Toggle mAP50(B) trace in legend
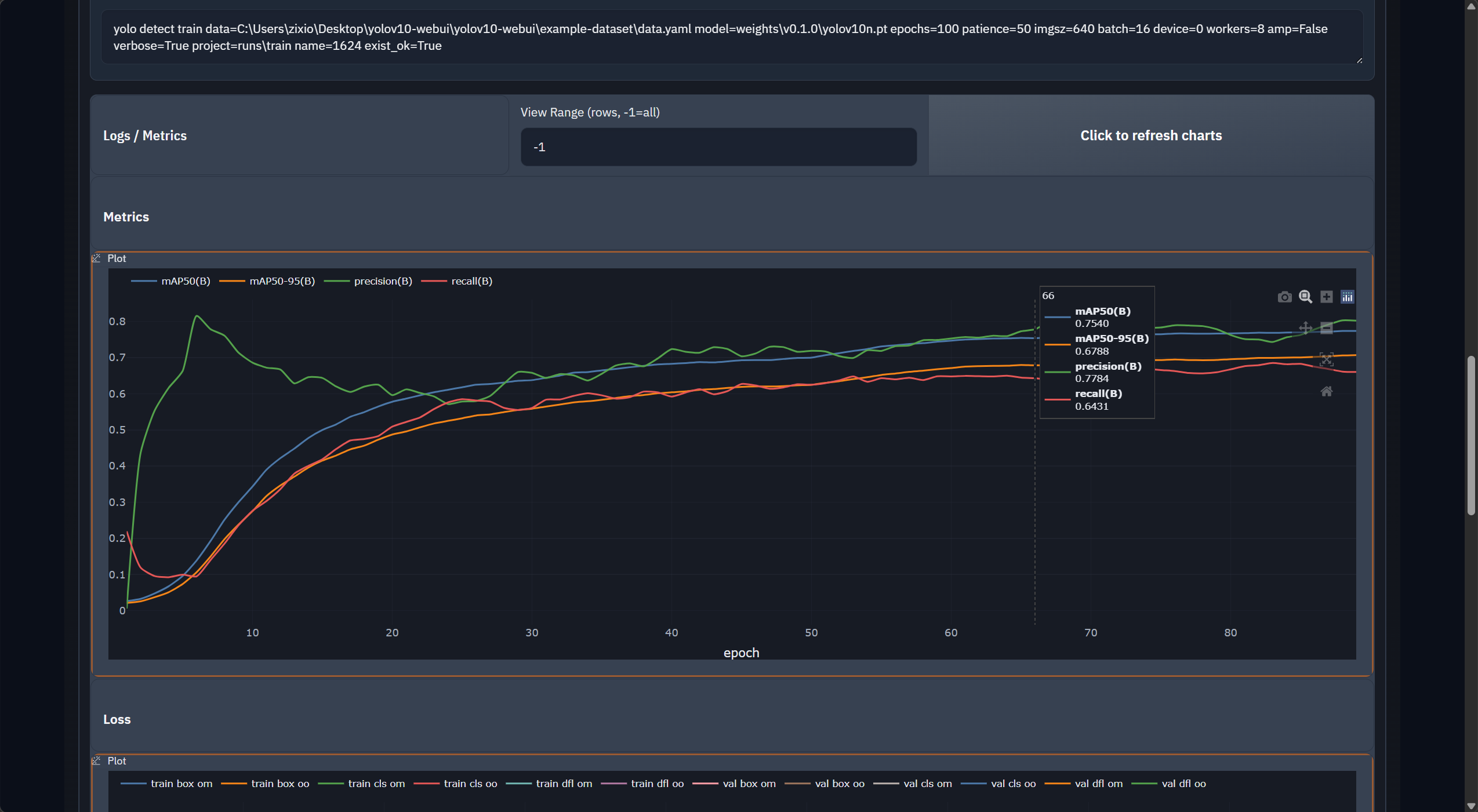Screen dimensions: 1478x812 pos(184,281)
